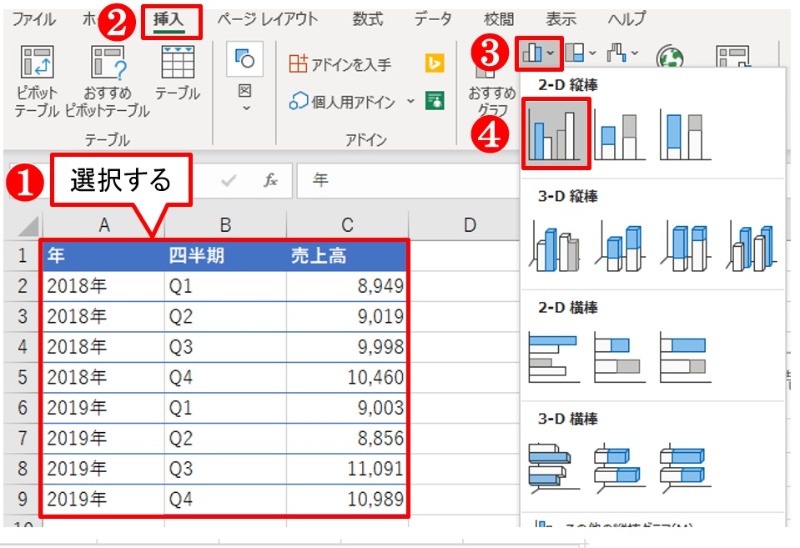
Task: Click header cell 四半期
Action: pyautogui.click(x=225, y=256)
